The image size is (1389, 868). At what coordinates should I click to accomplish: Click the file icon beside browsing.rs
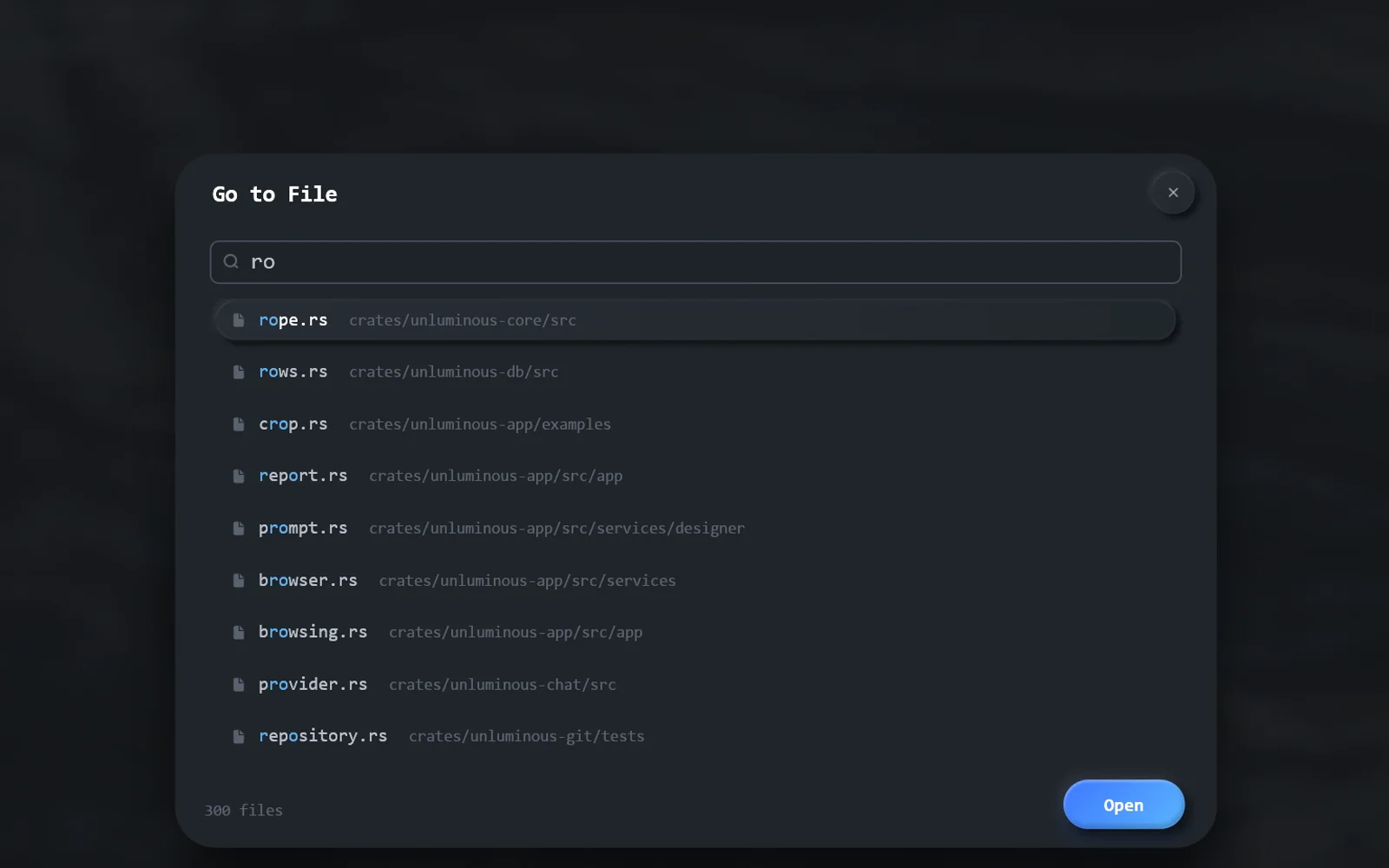tap(239, 633)
